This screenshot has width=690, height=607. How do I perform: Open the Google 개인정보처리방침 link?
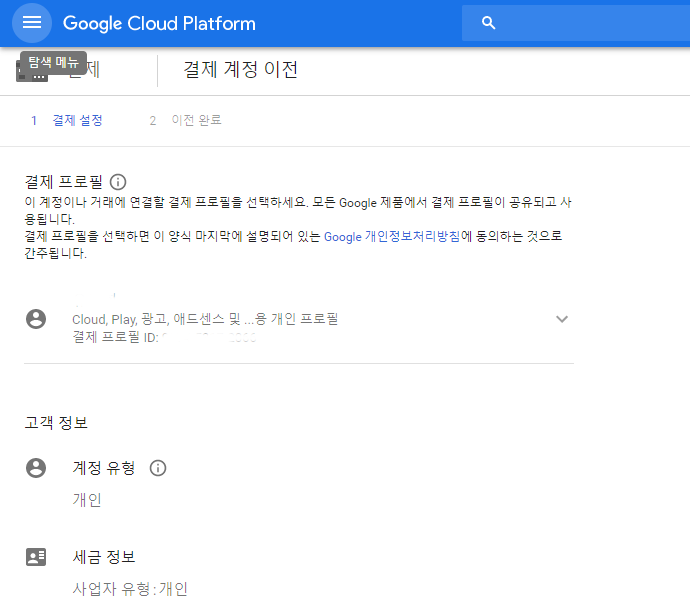[x=392, y=236]
